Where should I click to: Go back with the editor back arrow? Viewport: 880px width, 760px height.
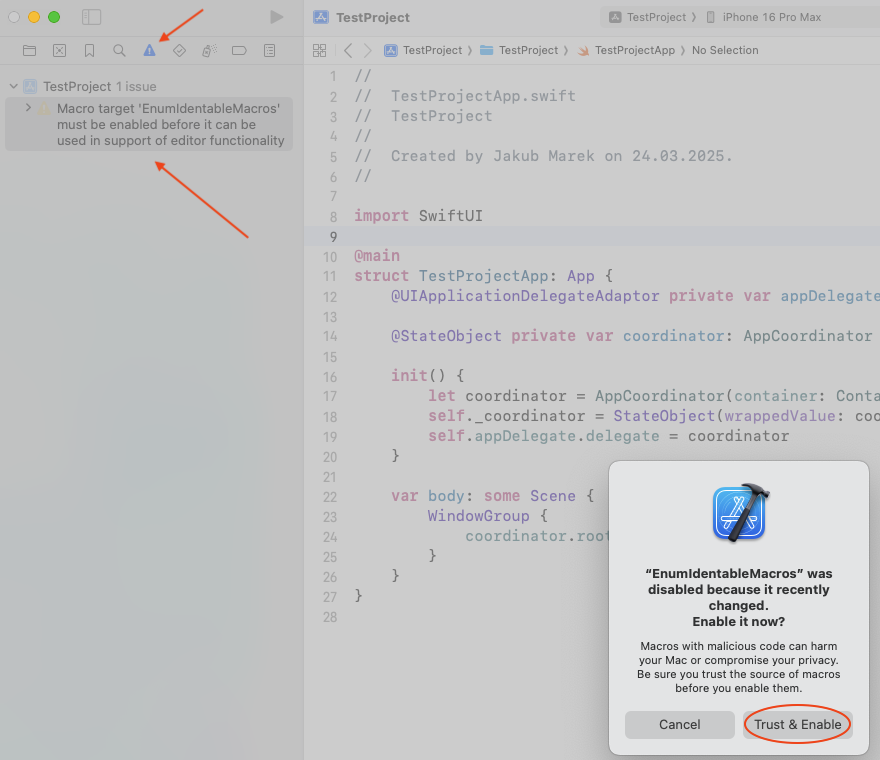pos(348,50)
